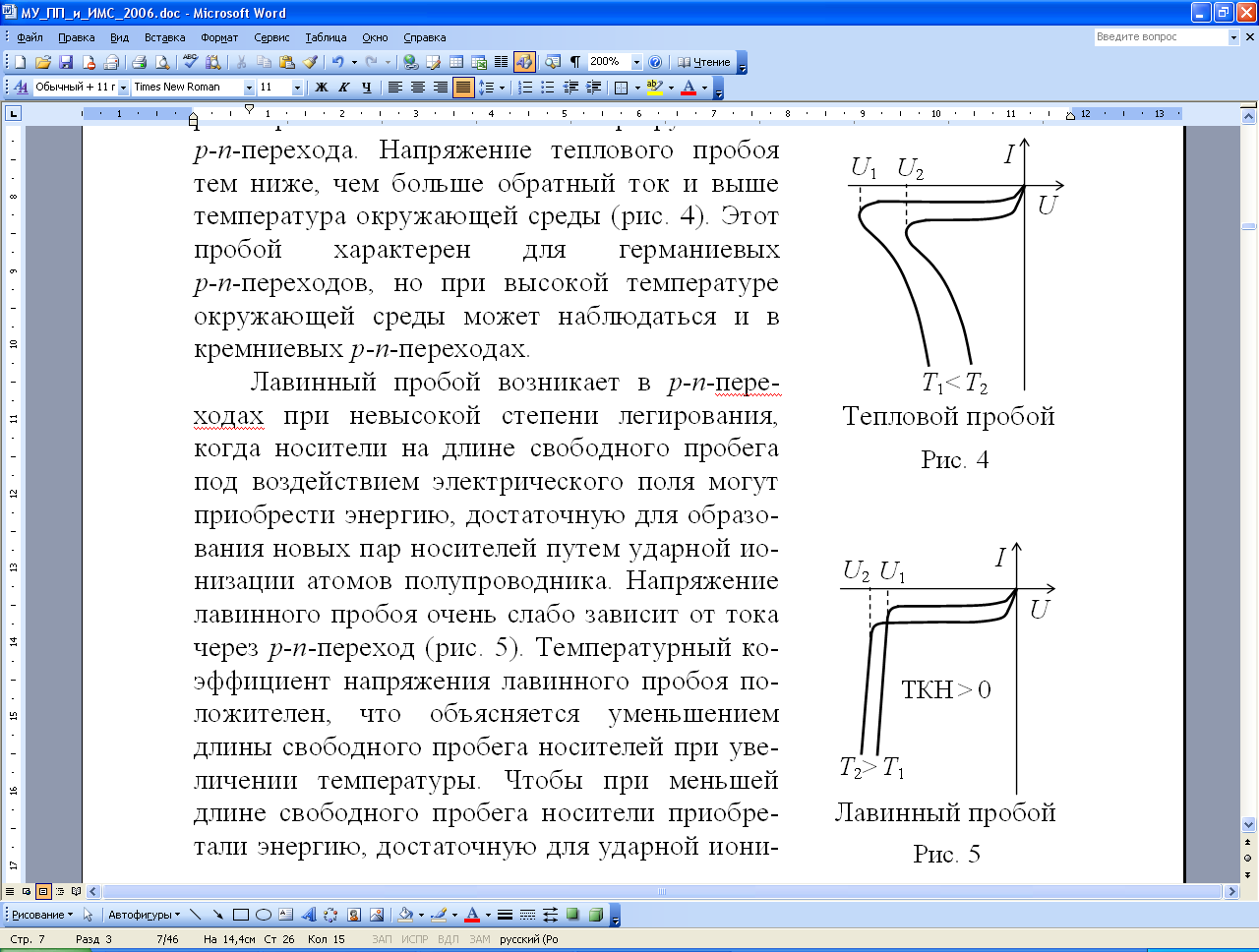Open the Вставка menu
Screen dimensions: 1259x952
[x=164, y=37]
